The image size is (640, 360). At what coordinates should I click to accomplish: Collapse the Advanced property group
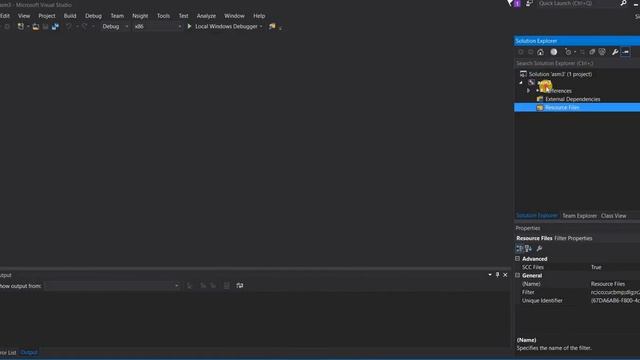coord(518,259)
